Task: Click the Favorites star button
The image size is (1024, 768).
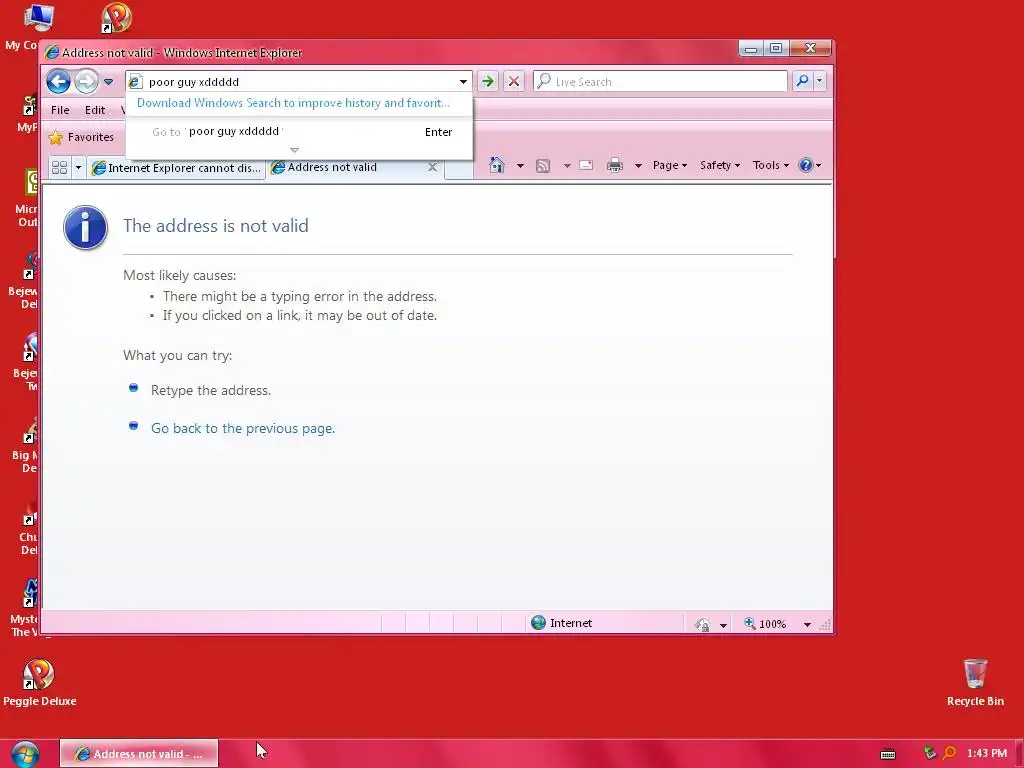Action: [82, 137]
